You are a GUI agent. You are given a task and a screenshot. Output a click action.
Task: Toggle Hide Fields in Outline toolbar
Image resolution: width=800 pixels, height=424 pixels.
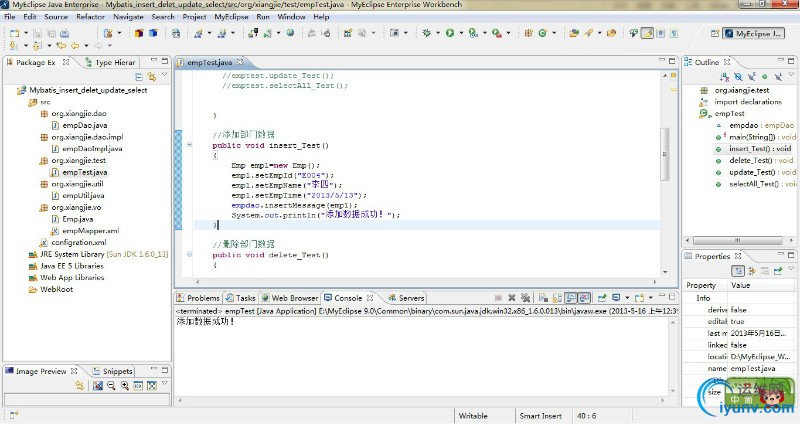tap(738, 77)
